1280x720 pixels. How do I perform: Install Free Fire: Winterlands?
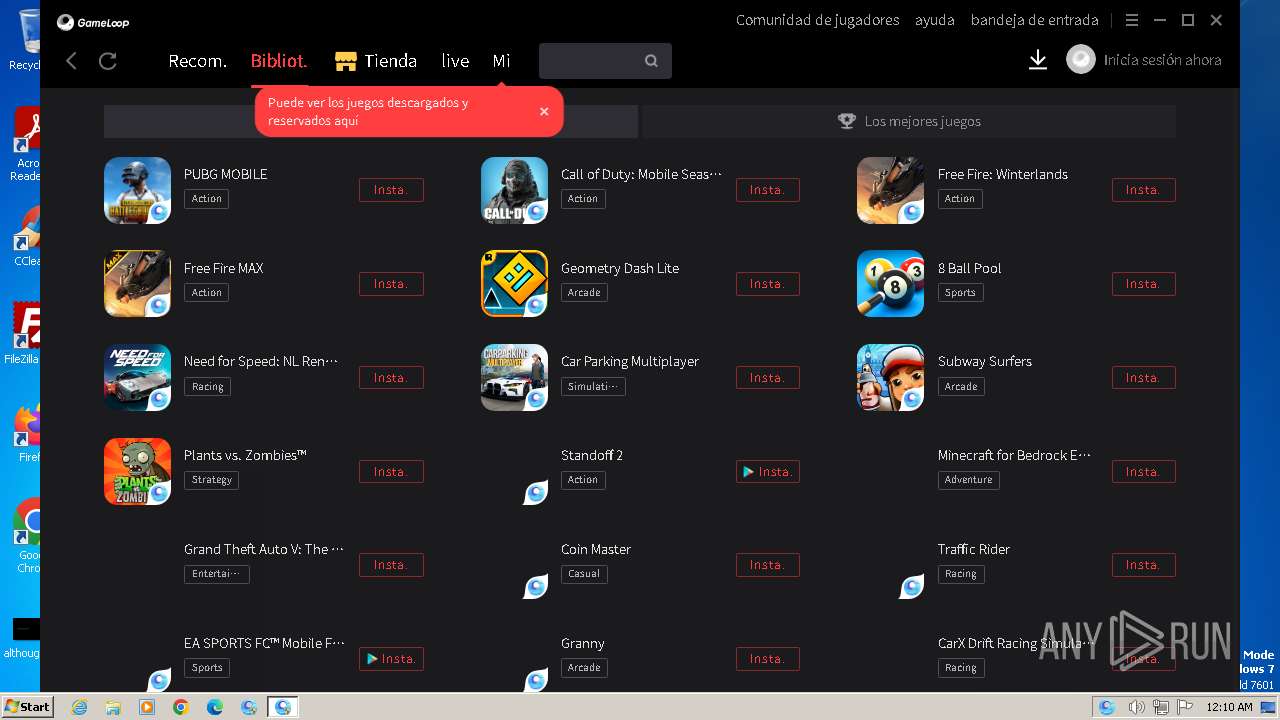pos(1143,190)
